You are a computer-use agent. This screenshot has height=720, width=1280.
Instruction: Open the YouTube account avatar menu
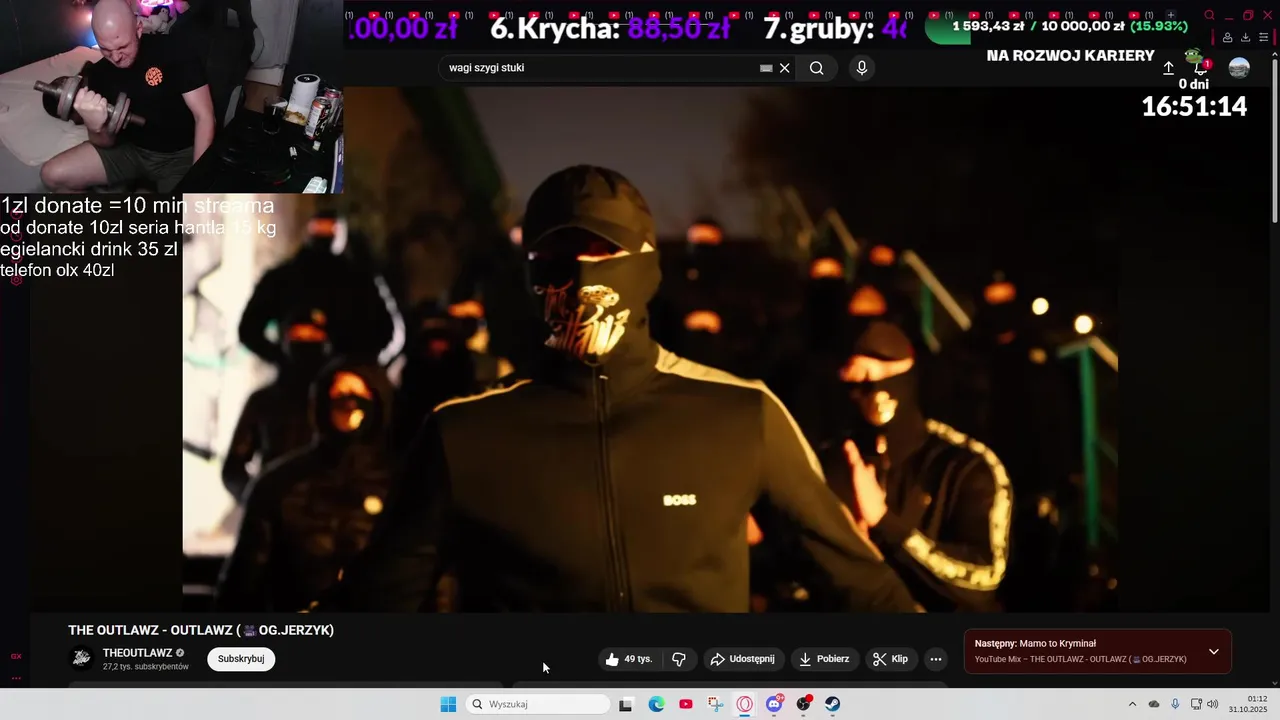click(x=1239, y=67)
